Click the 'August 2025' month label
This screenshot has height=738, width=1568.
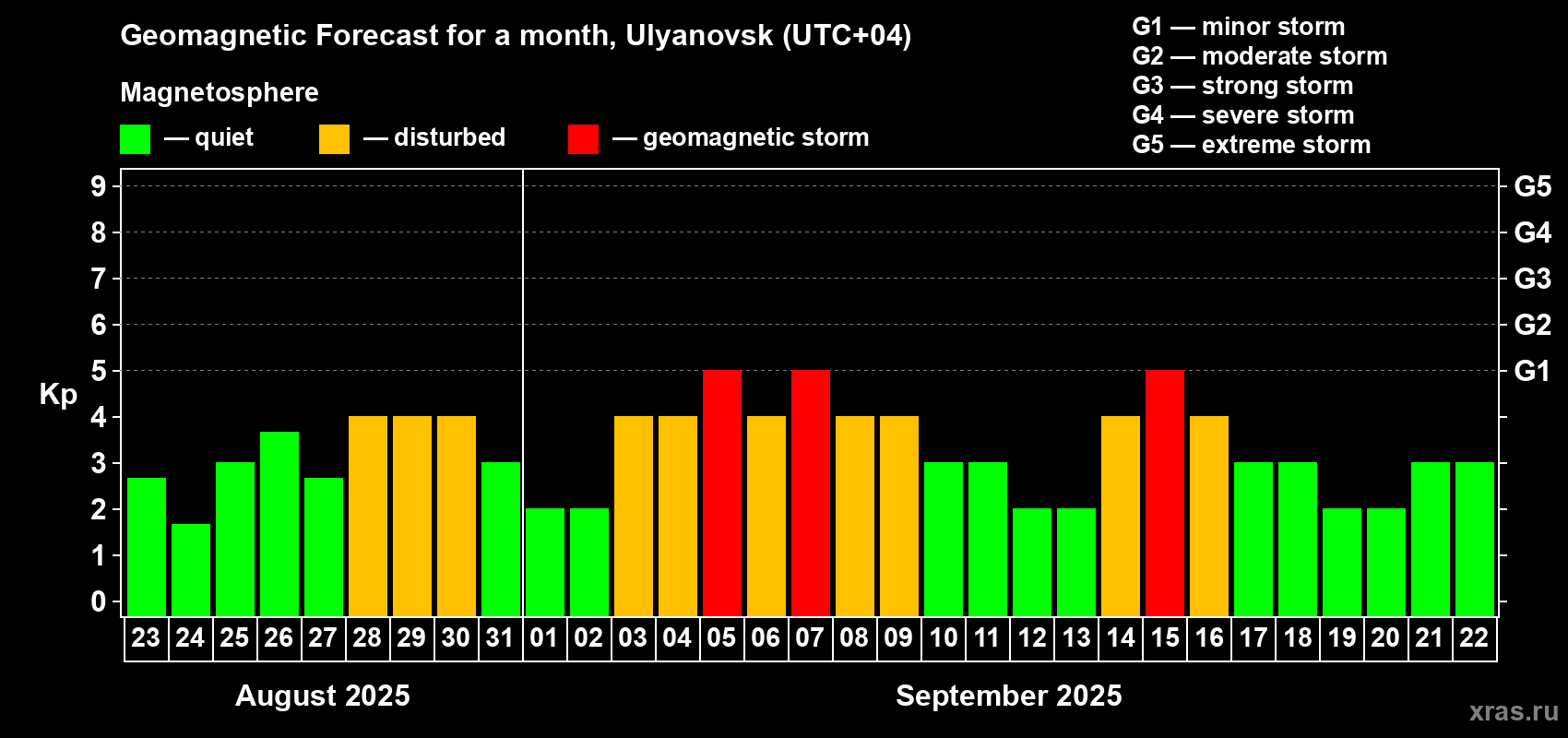pyautogui.click(x=323, y=696)
